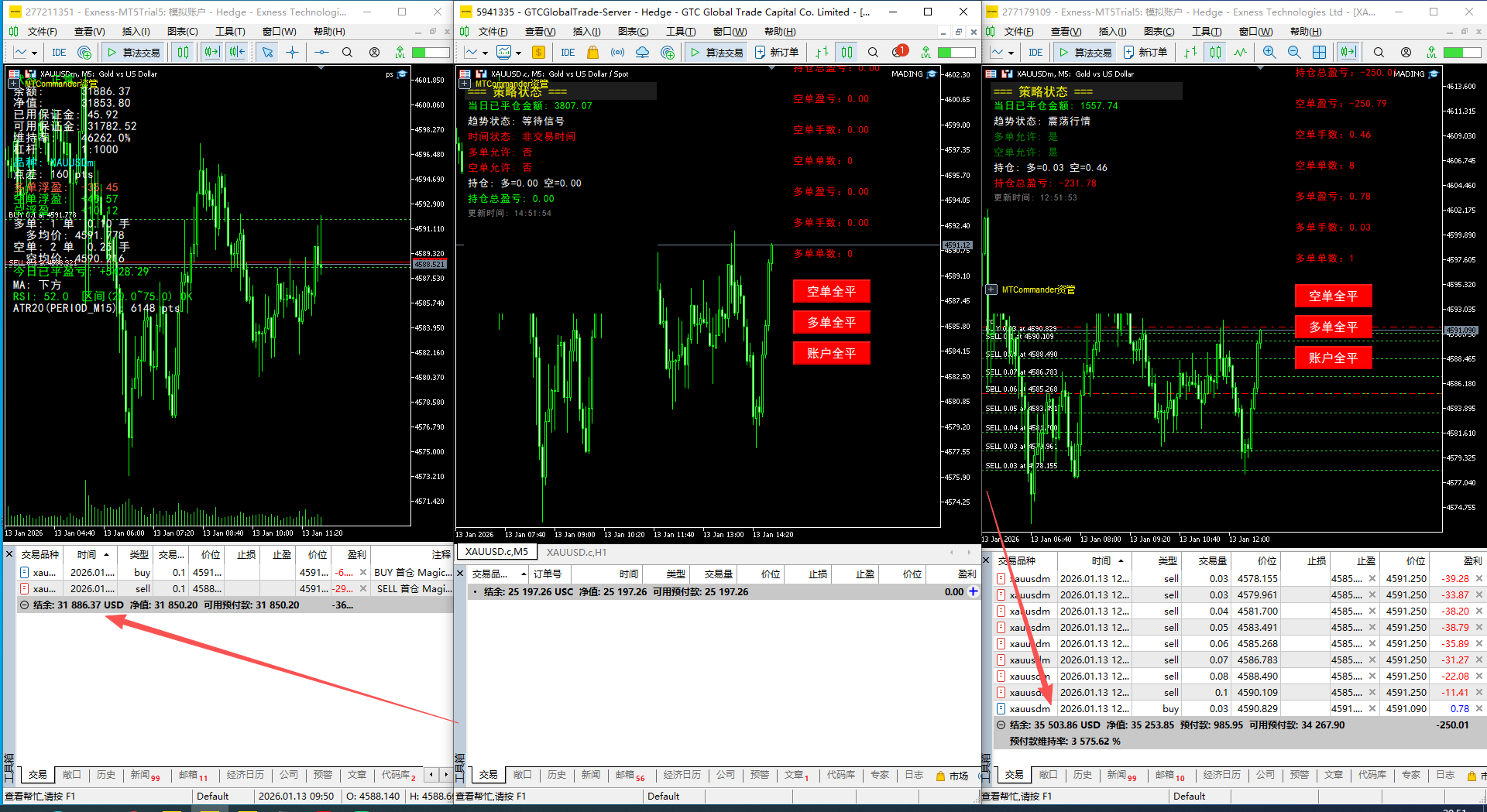1487x812 pixels.
Task: Toggle chart shift in the left window toolbar
Action: [236, 53]
